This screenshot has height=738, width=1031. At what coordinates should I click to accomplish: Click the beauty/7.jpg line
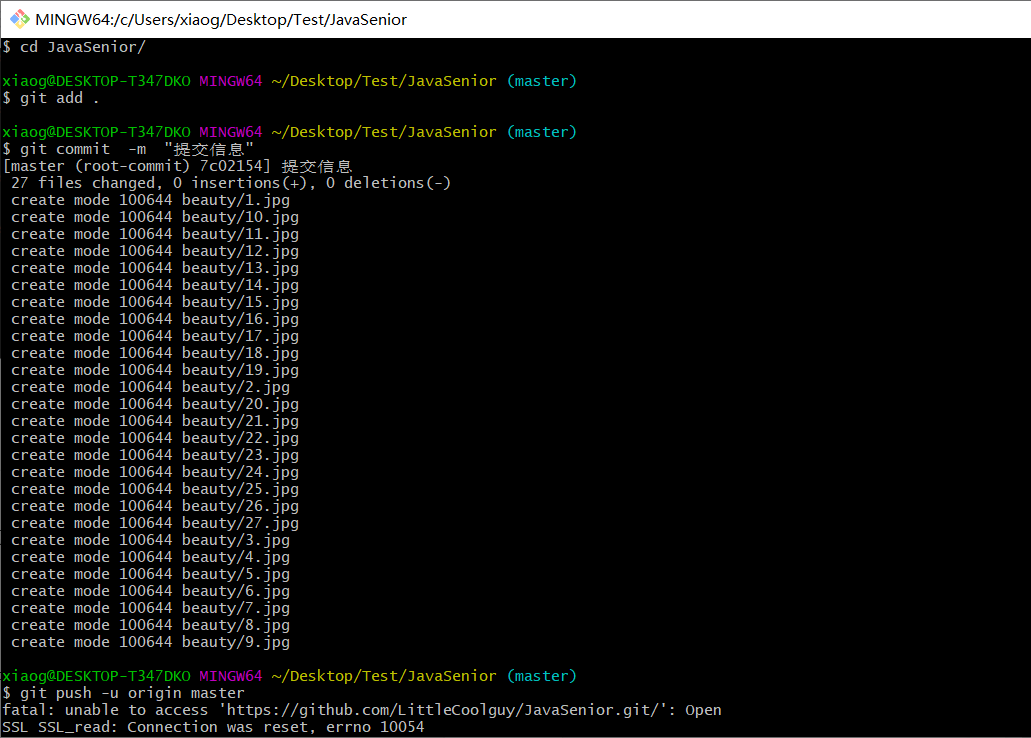click(x=151, y=608)
